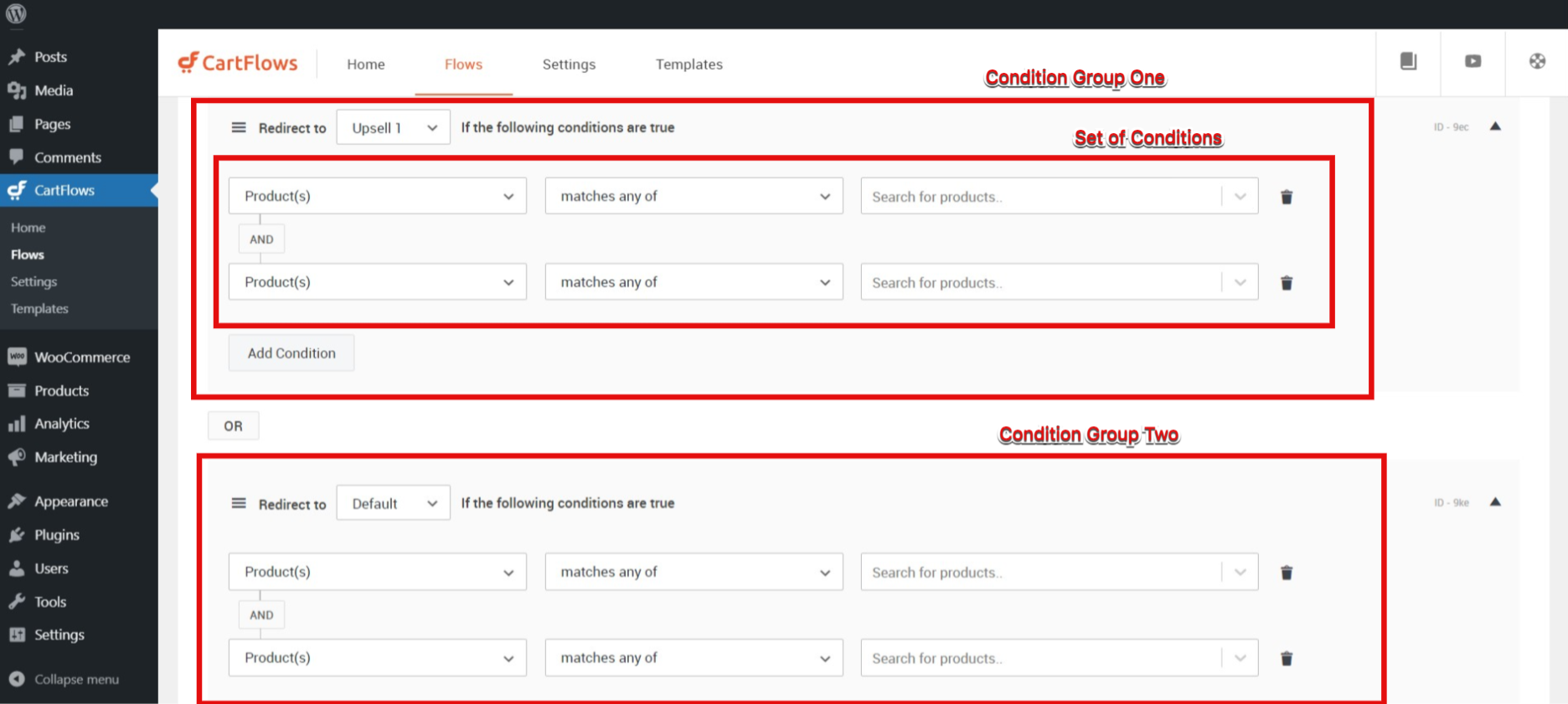1568x704 pixels.
Task: Open the knowledge base book icon
Action: tap(1408, 61)
